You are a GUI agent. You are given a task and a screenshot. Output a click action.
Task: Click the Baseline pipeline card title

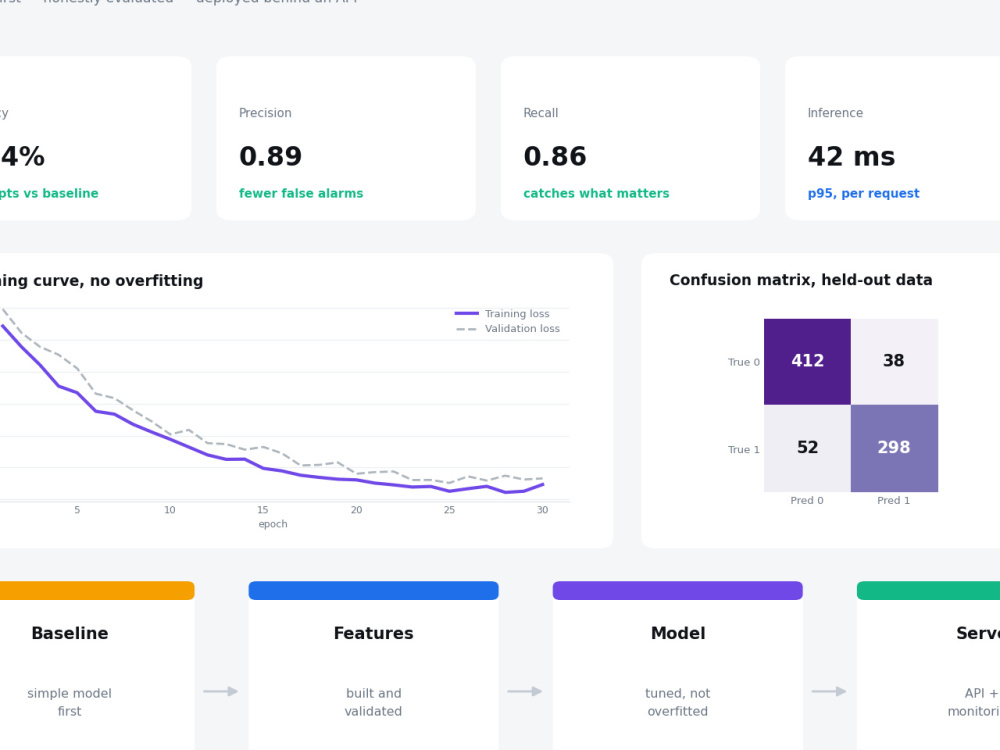point(70,633)
